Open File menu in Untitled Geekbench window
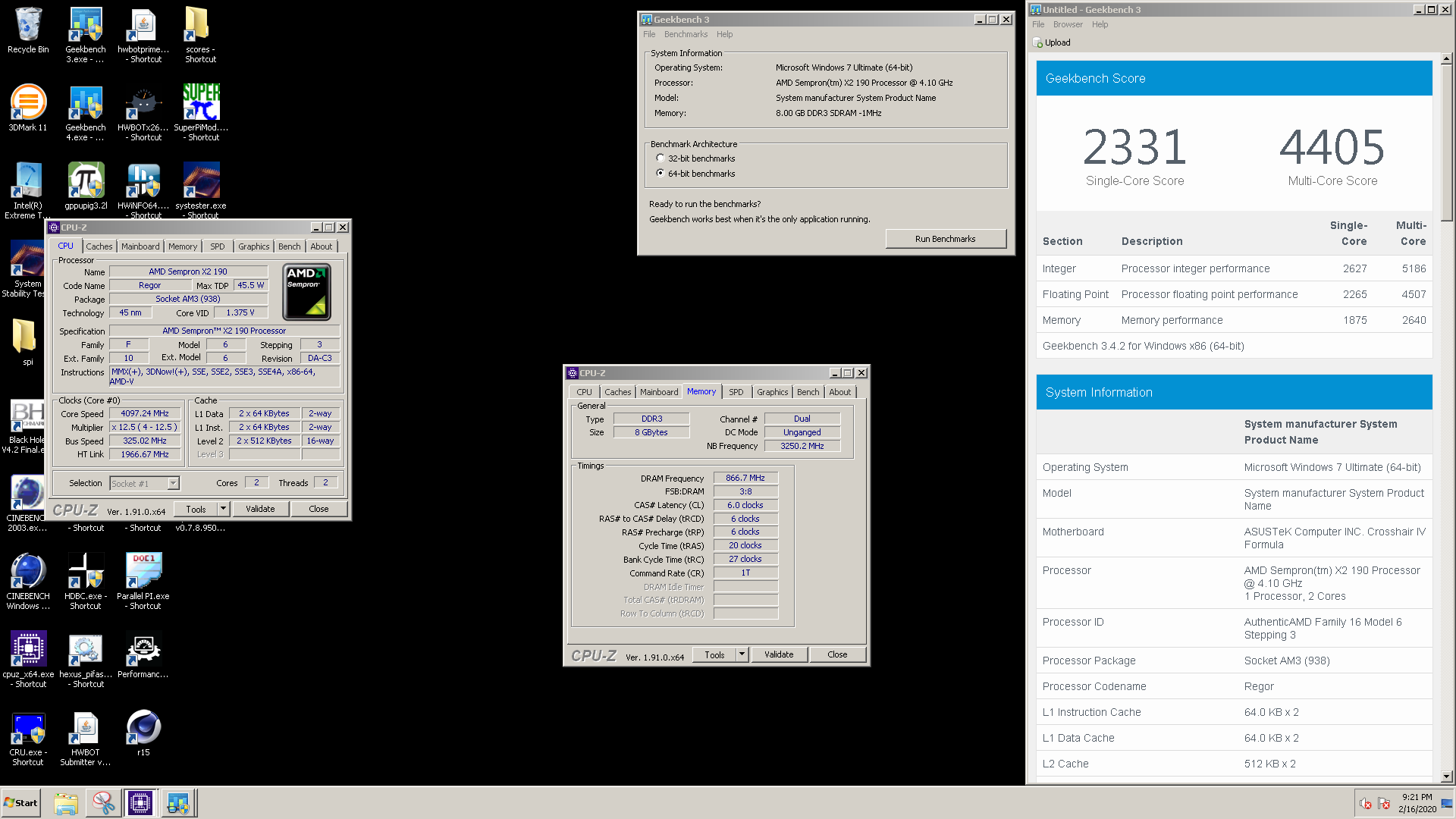 coord(1038,24)
